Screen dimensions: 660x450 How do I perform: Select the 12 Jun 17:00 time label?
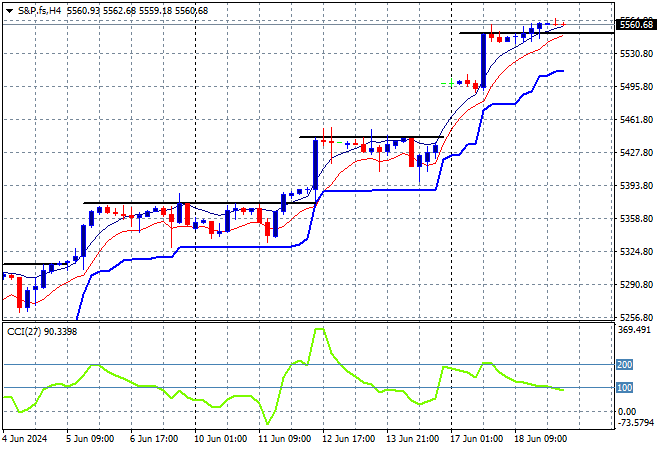(x=348, y=439)
